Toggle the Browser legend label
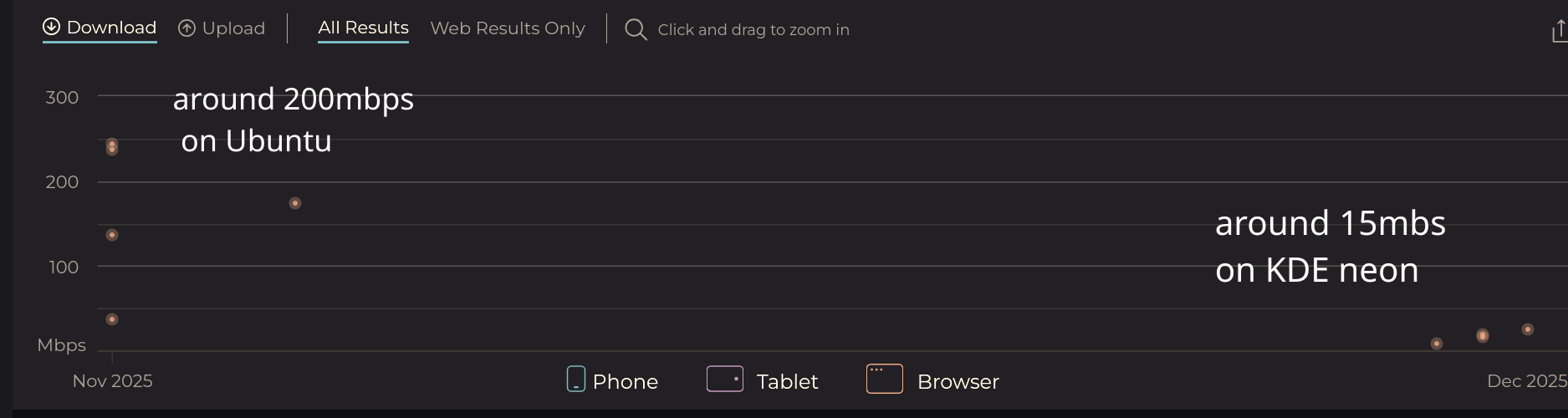The height and width of the screenshot is (418, 1568). click(958, 382)
